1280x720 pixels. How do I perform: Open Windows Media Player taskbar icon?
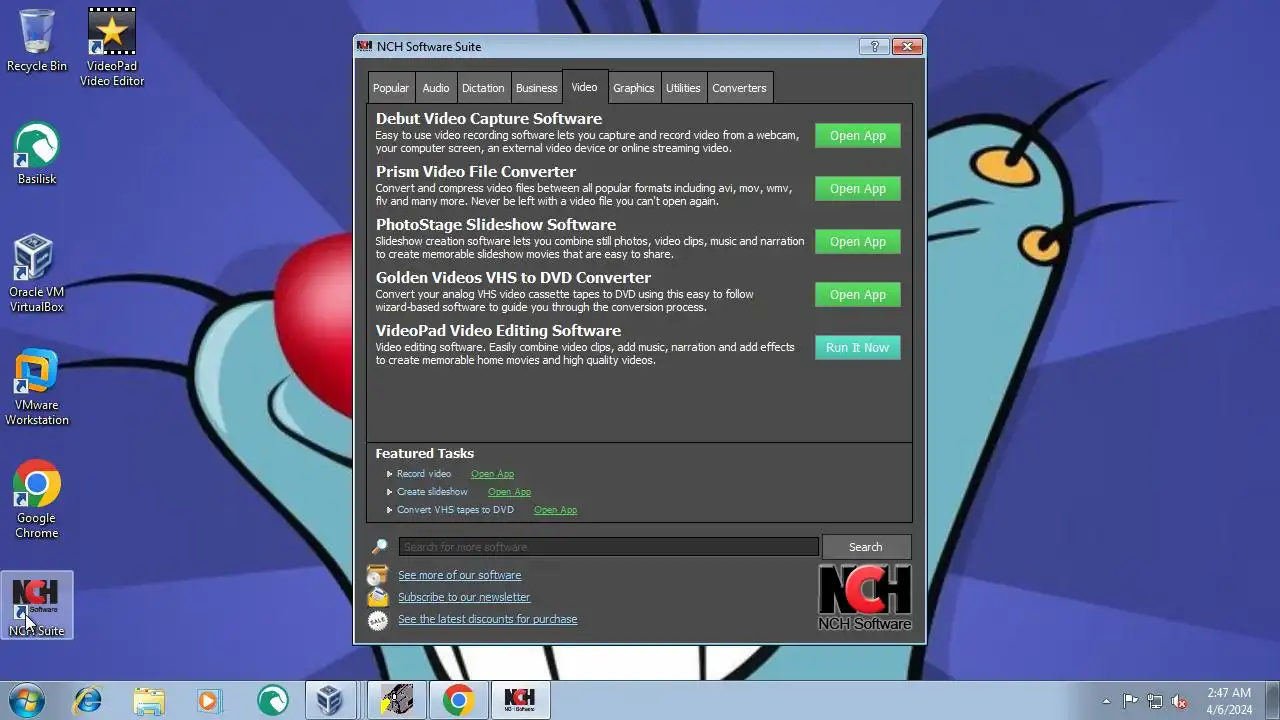click(209, 700)
